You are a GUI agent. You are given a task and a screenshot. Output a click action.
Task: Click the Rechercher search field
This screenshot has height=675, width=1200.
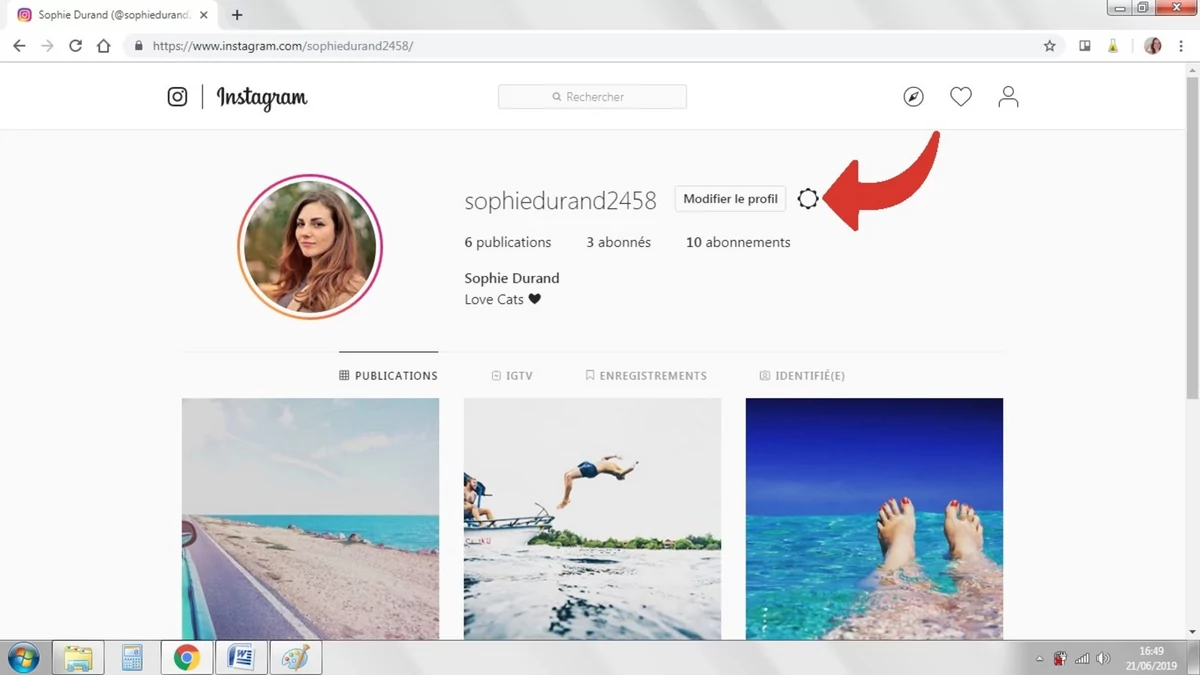[x=592, y=97]
